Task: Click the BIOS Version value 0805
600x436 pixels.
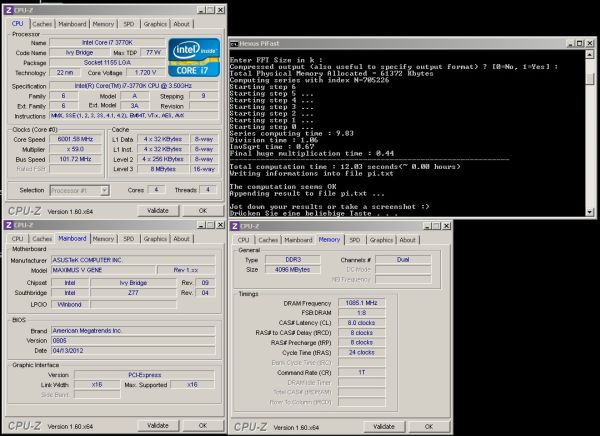Action: [x=133, y=340]
